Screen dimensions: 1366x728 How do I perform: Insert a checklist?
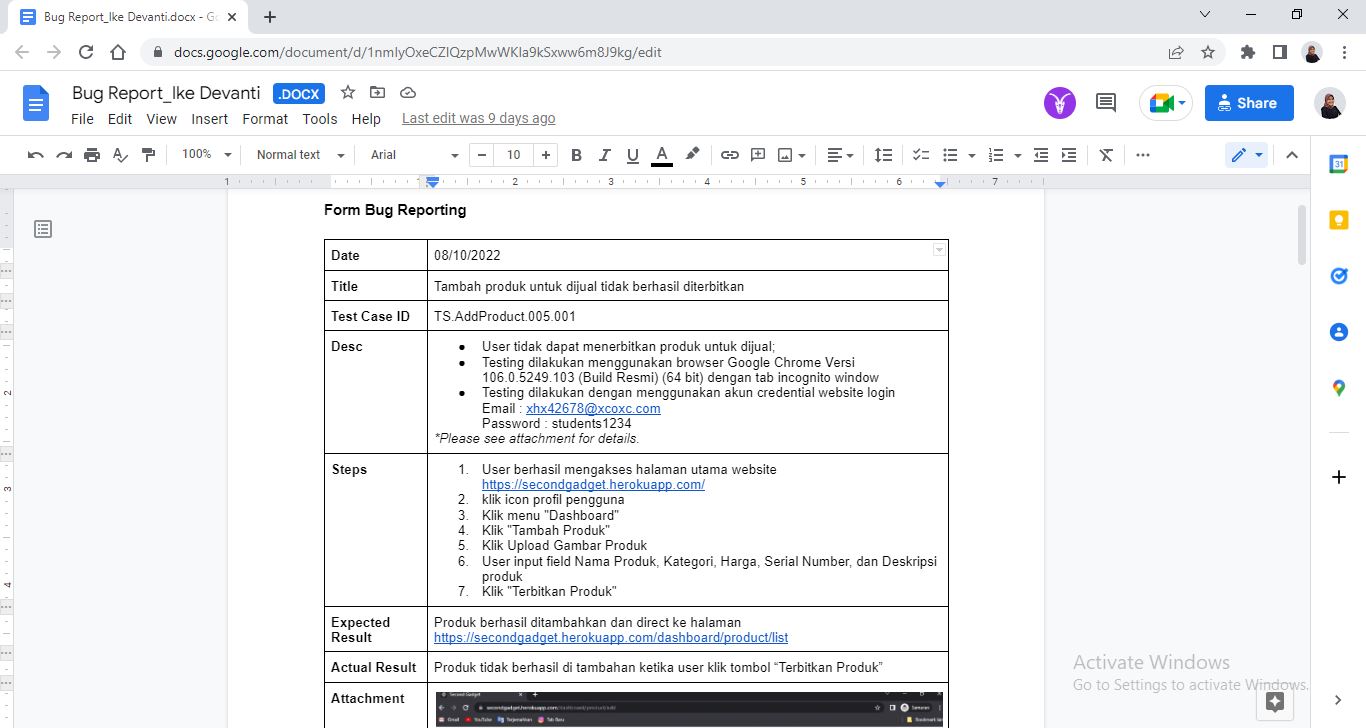(921, 155)
